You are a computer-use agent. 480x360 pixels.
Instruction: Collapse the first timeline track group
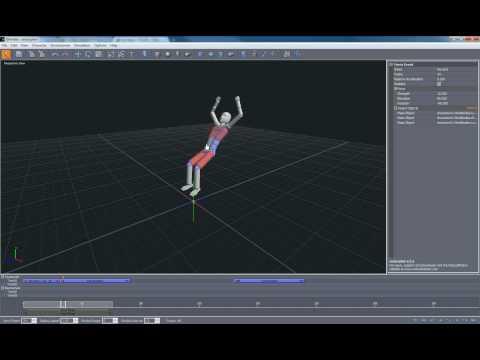tap(2, 277)
